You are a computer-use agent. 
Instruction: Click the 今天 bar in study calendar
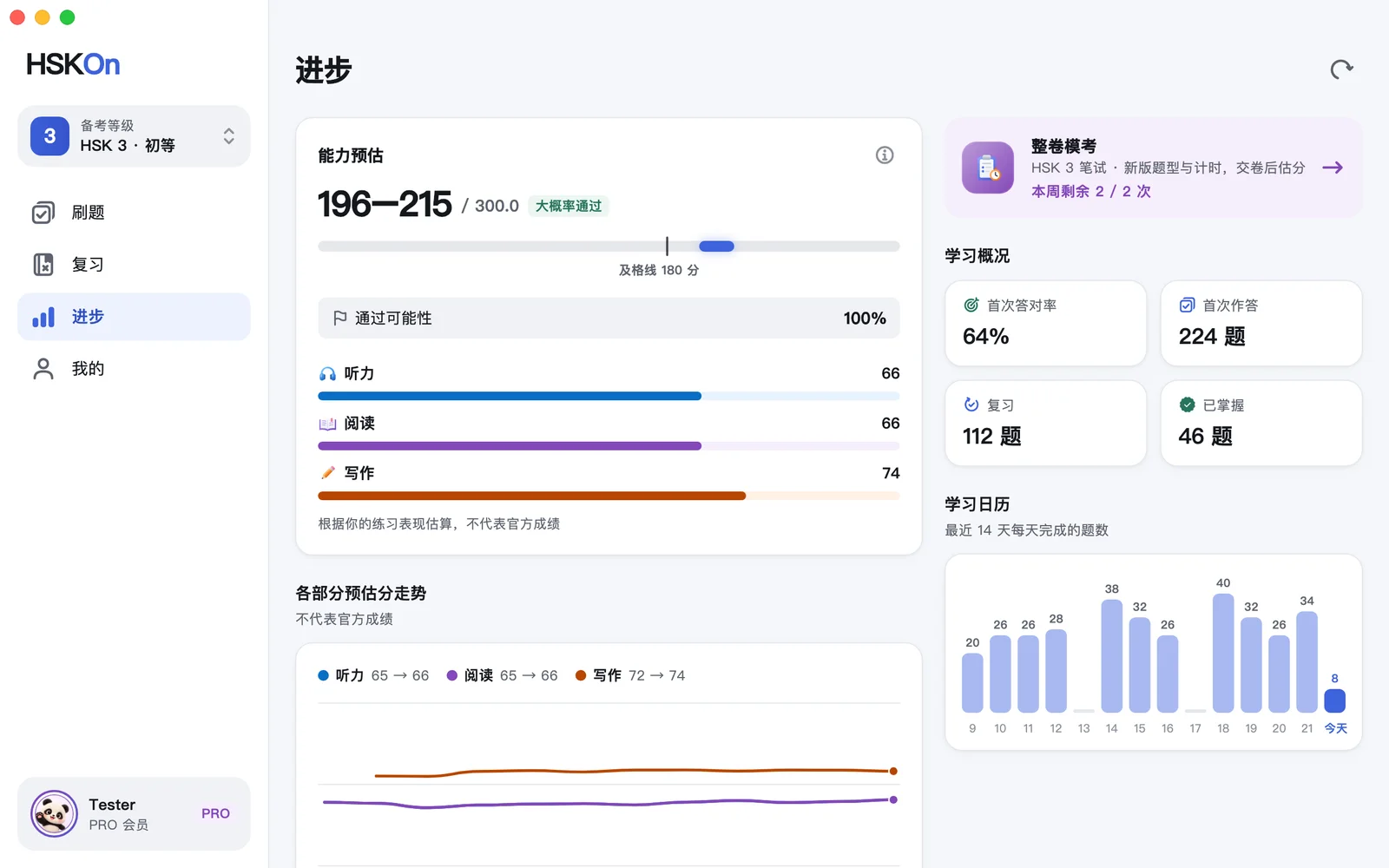pos(1334,700)
